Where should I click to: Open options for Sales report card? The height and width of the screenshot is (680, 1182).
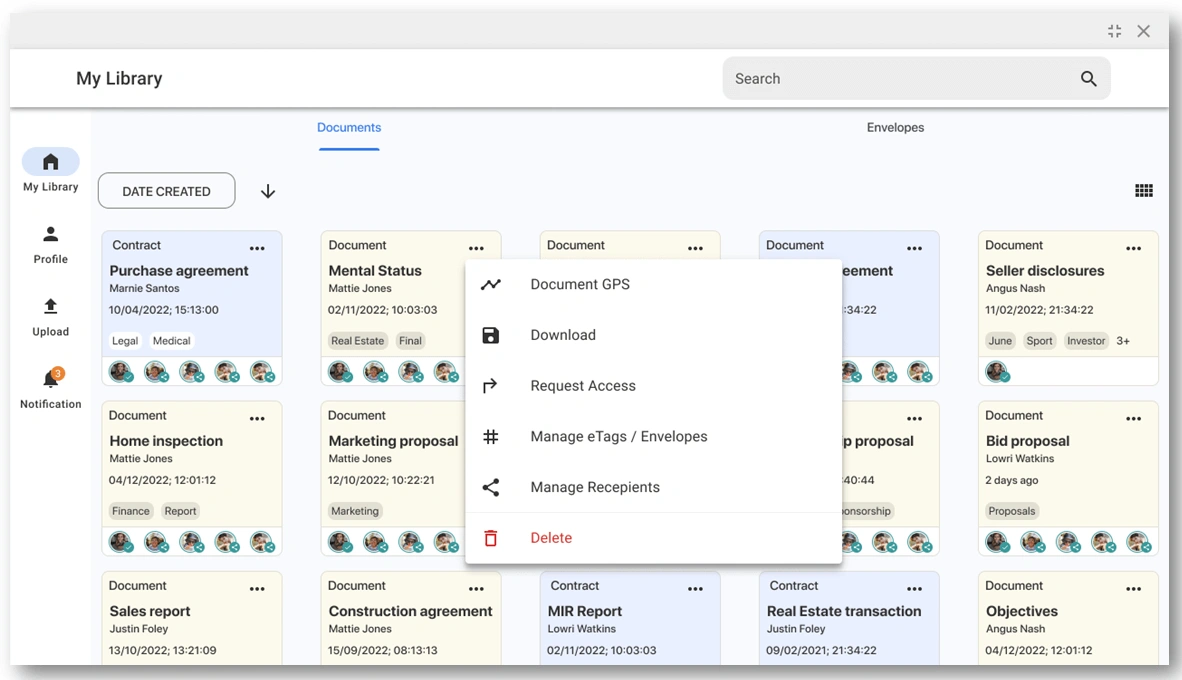coord(257,589)
